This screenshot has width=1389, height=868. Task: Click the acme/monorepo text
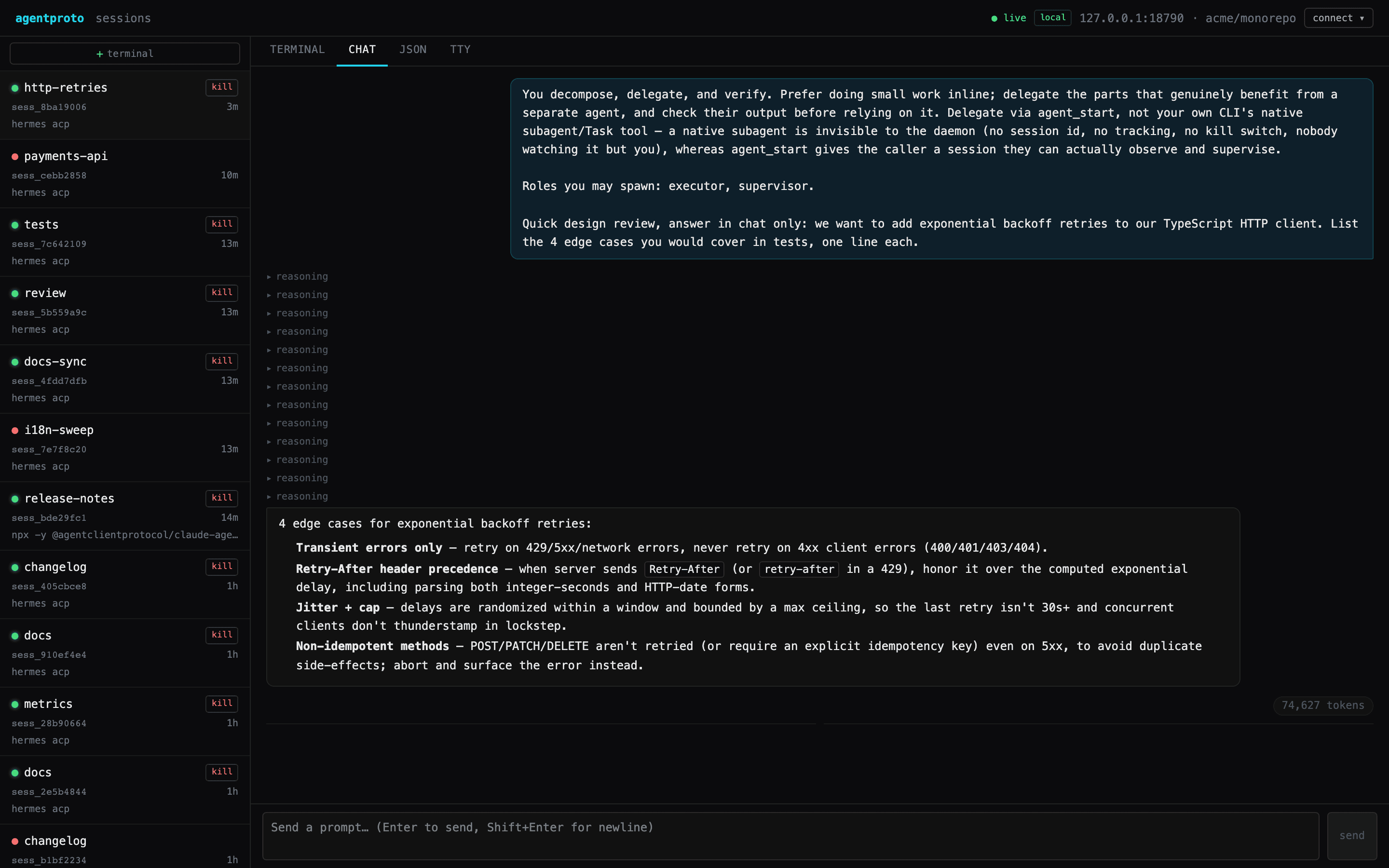point(1250,18)
